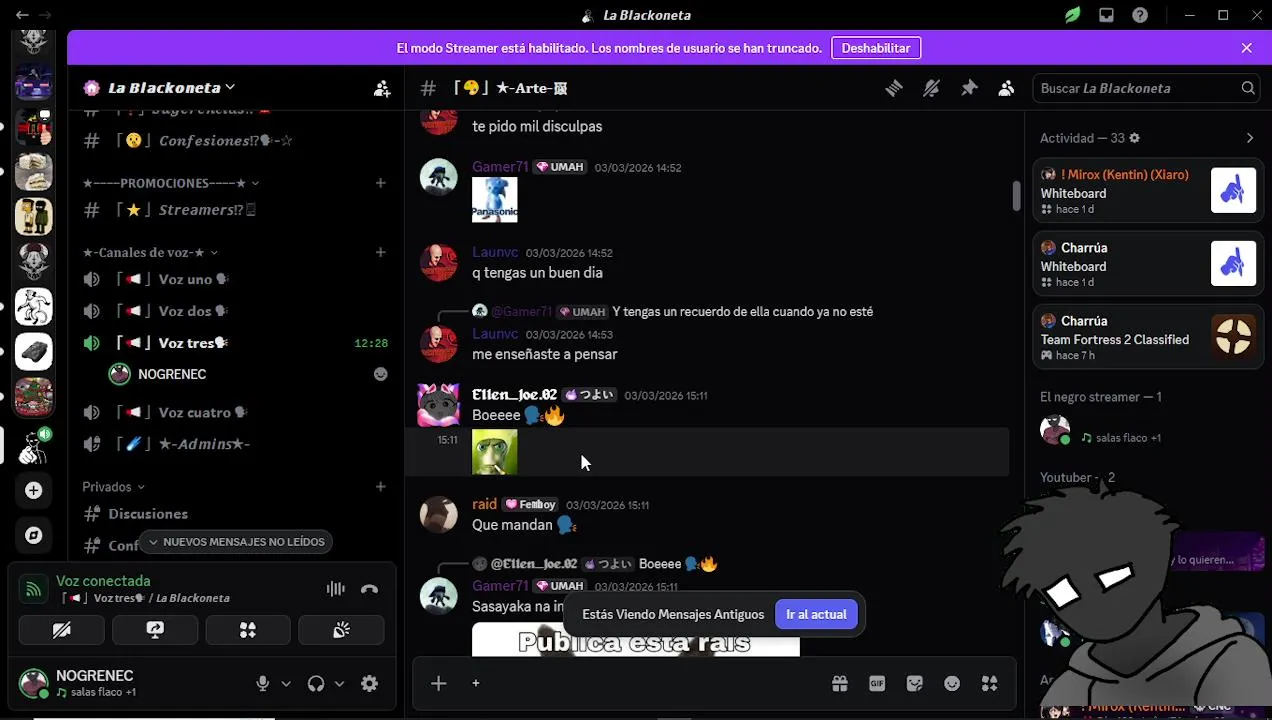Open the emoji picker in message bar
Viewport: 1272px width, 720px height.
tap(952, 684)
